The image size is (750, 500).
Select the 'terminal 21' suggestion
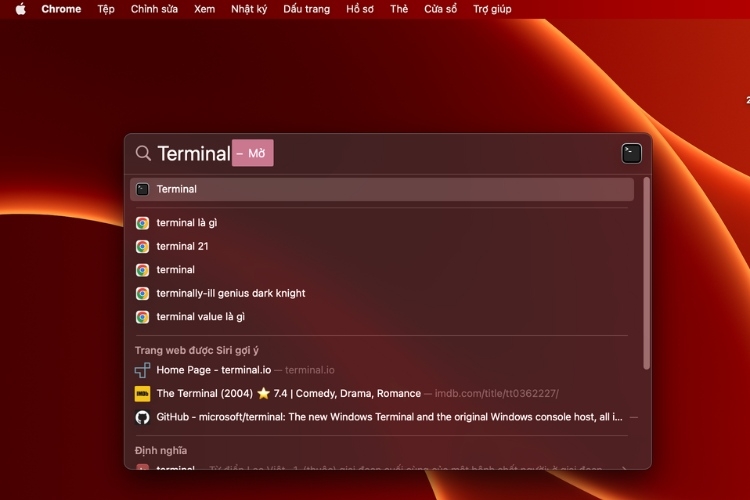(382, 246)
